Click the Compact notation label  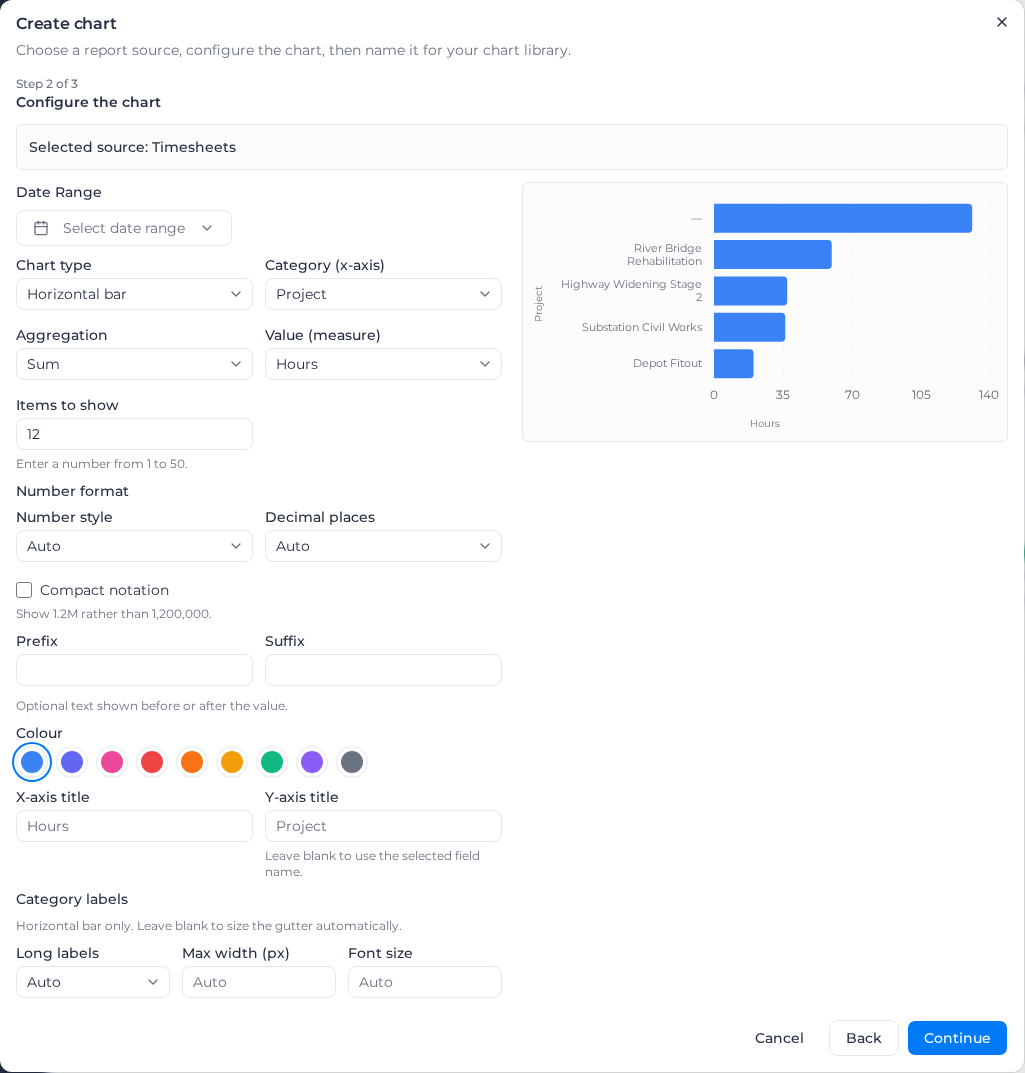pos(105,590)
